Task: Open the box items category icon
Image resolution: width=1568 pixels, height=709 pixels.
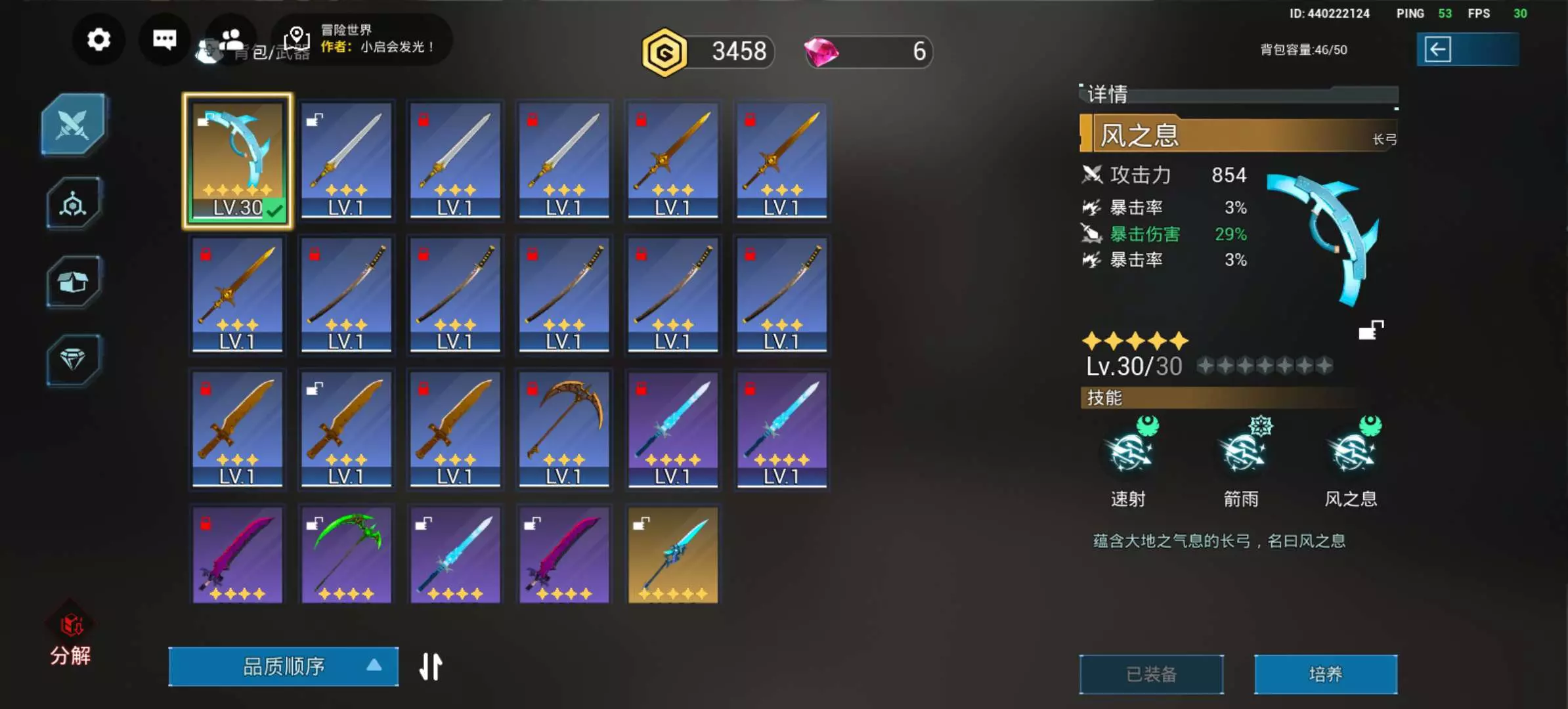Action: (x=73, y=282)
